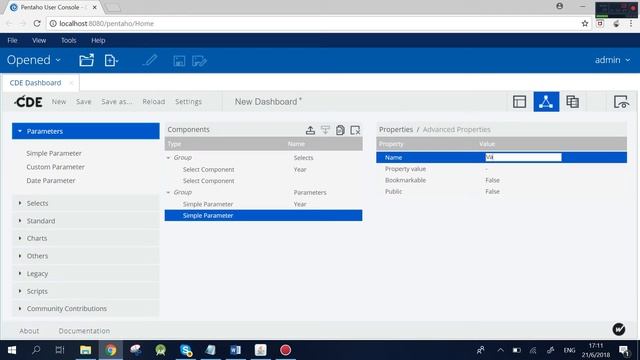Bookmark this page with the star icon

[585, 23]
